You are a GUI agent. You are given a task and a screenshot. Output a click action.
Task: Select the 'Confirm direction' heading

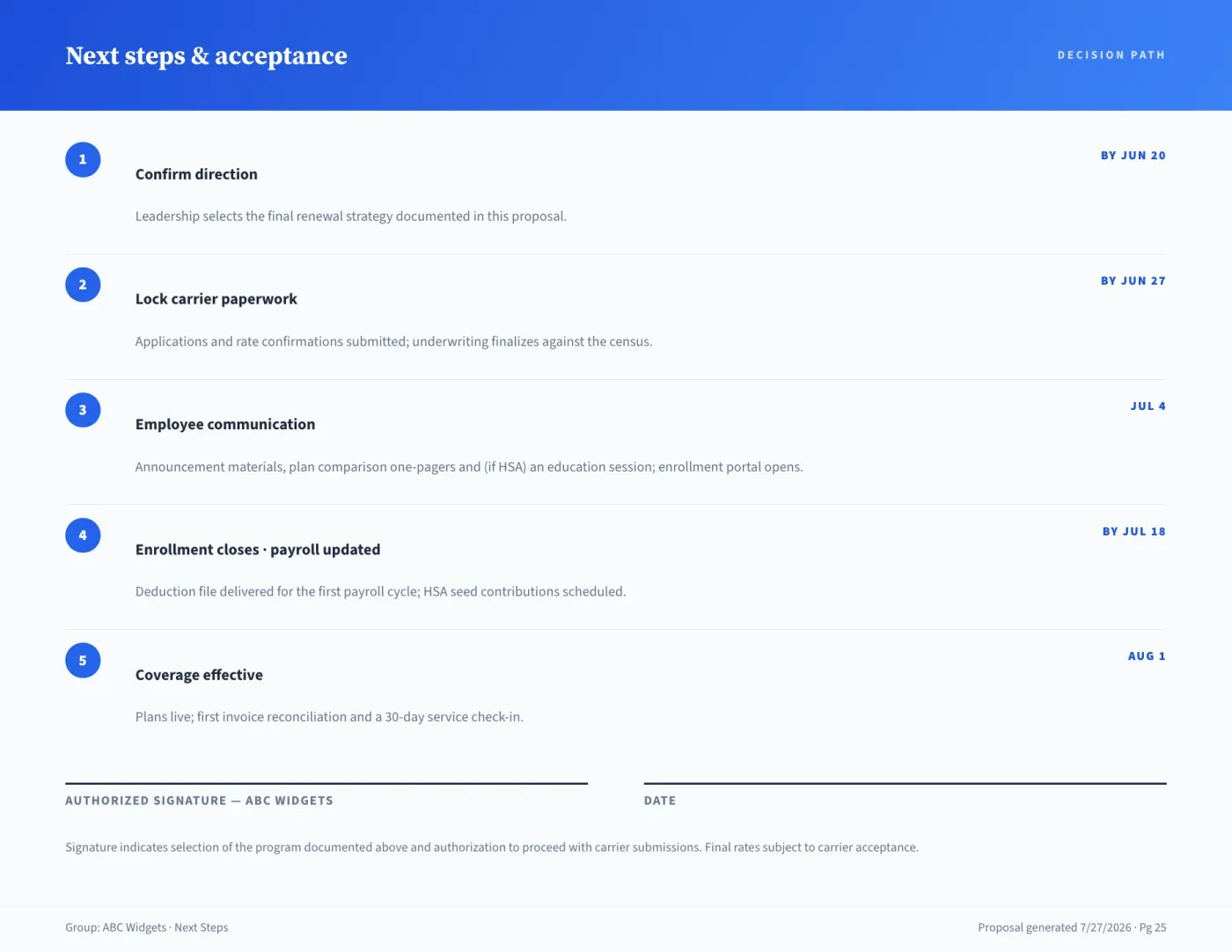(196, 174)
